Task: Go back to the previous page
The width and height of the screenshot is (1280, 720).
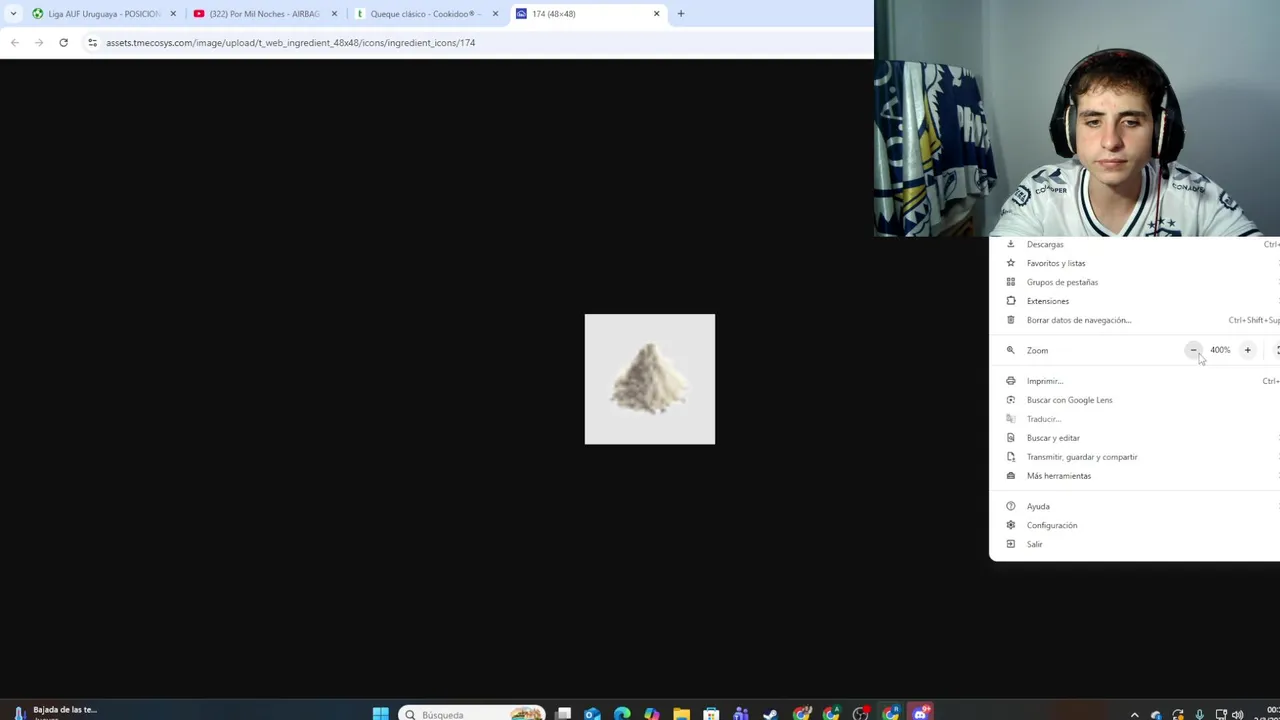Action: tap(15, 42)
